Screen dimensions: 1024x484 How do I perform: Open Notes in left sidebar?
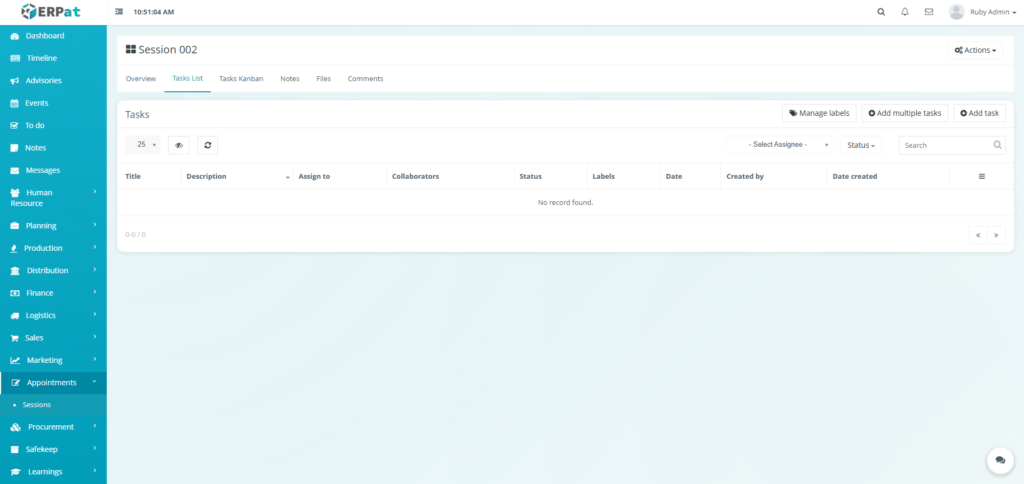[54, 148]
